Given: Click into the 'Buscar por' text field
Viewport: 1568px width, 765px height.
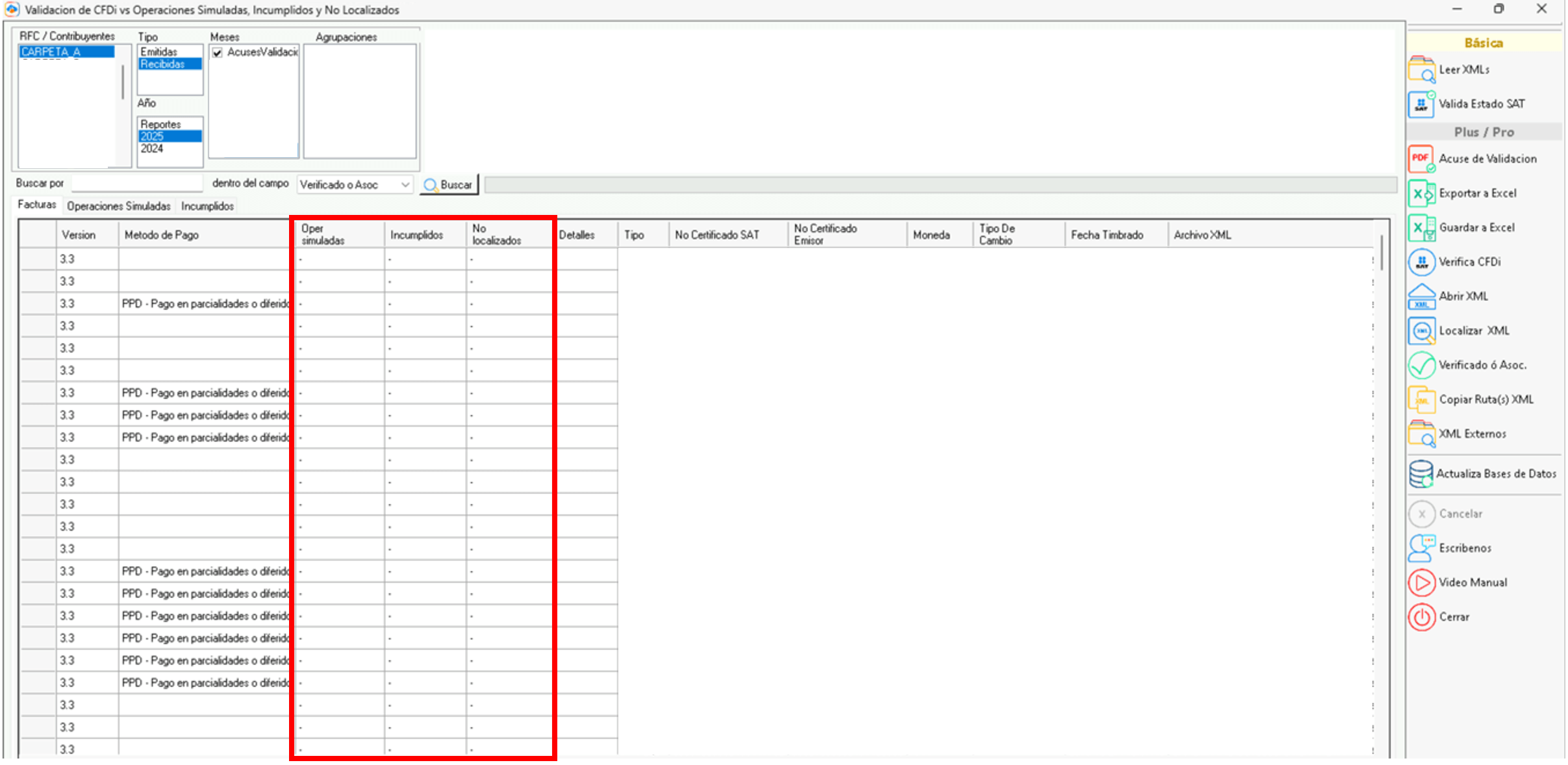Looking at the screenshot, I should tap(137, 184).
